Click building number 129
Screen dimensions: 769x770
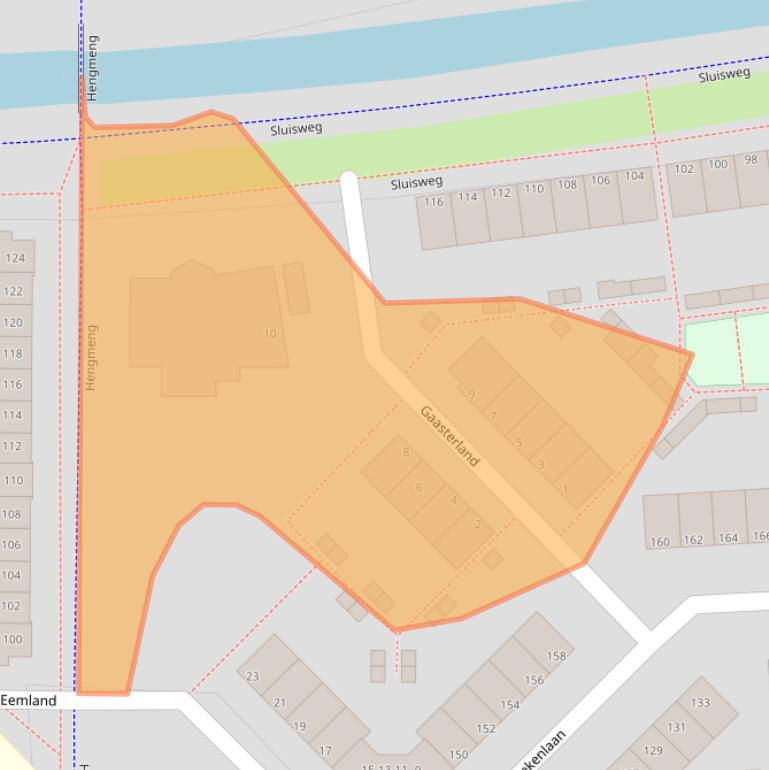tap(653, 750)
